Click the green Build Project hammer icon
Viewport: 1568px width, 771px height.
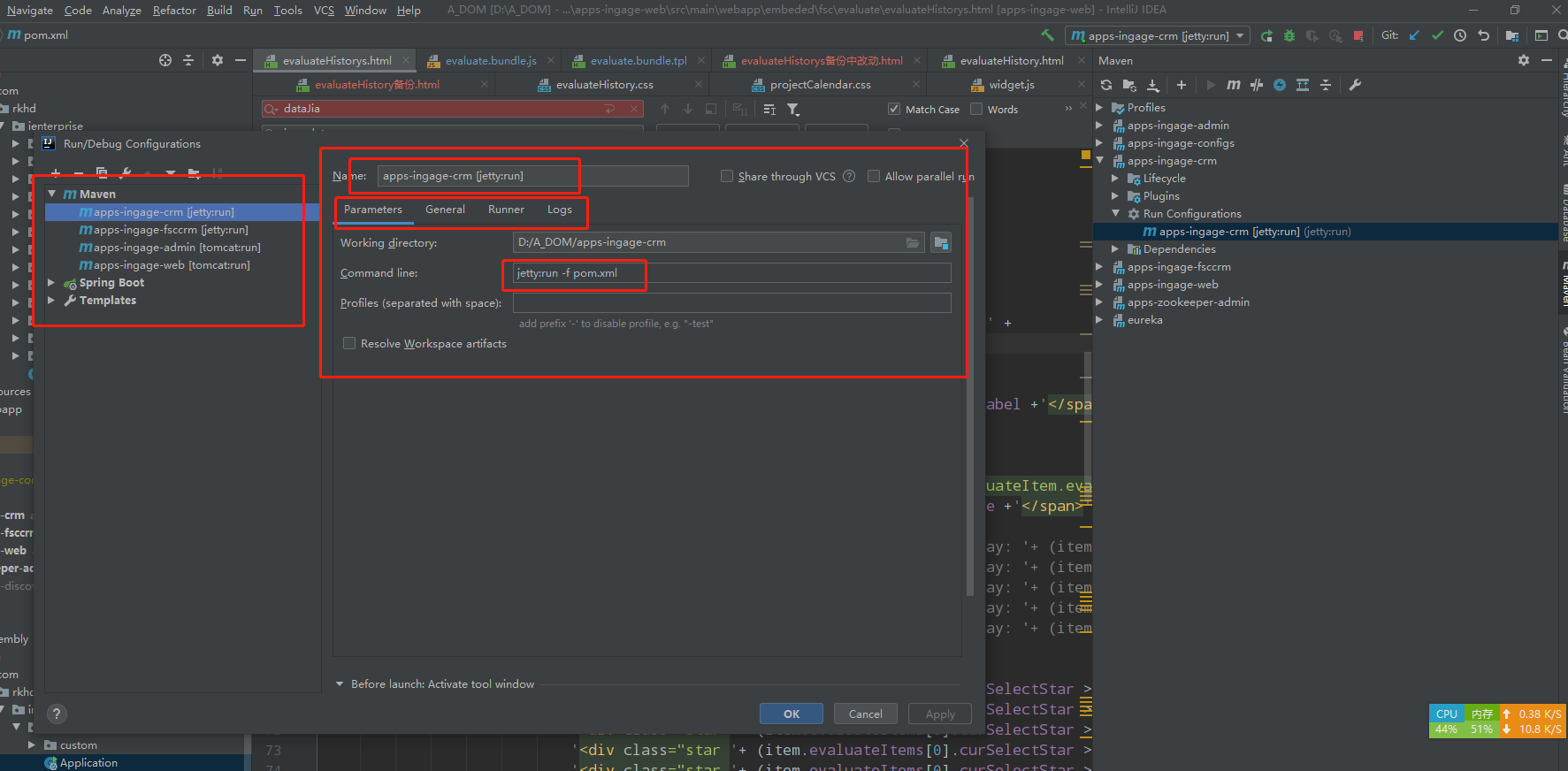coord(1047,35)
